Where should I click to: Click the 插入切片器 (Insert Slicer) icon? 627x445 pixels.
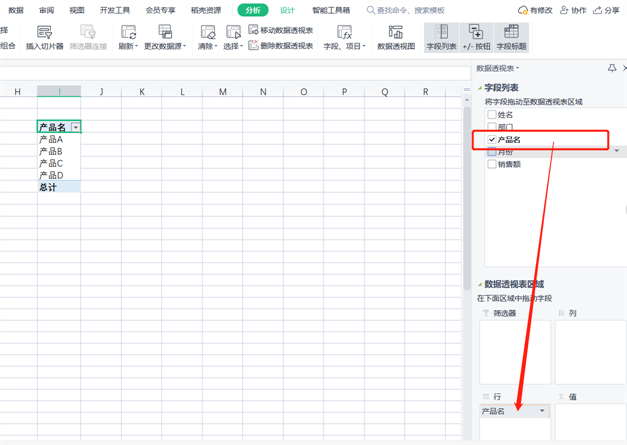click(44, 34)
